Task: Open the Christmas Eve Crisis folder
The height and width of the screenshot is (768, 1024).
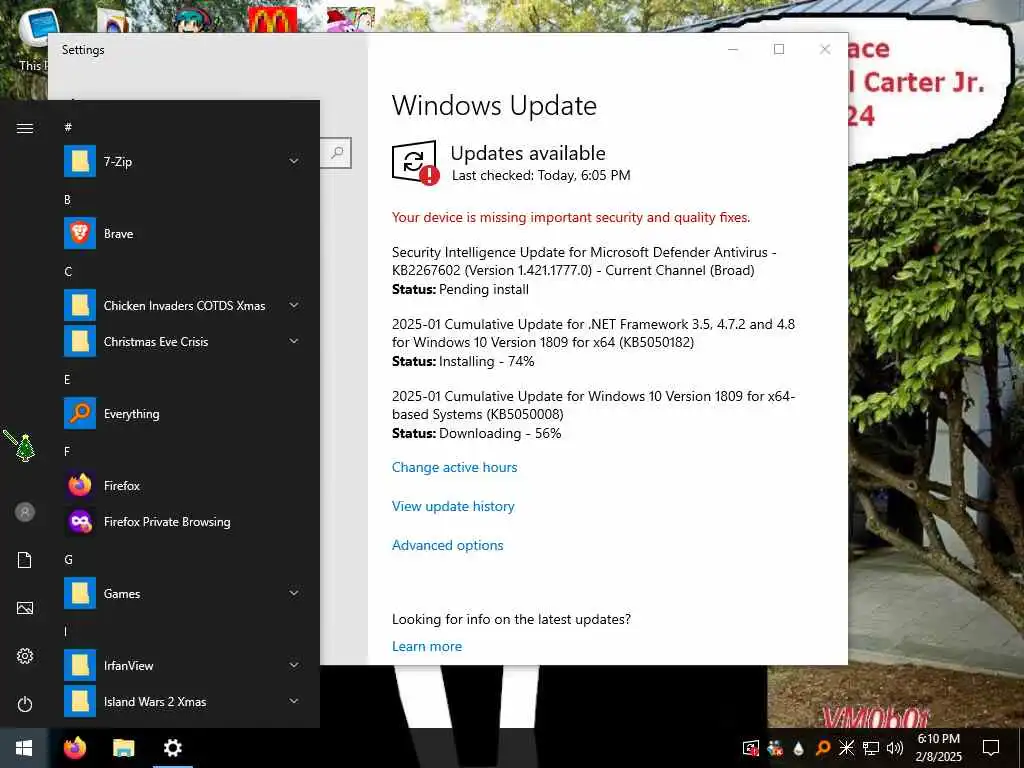Action: tap(182, 342)
